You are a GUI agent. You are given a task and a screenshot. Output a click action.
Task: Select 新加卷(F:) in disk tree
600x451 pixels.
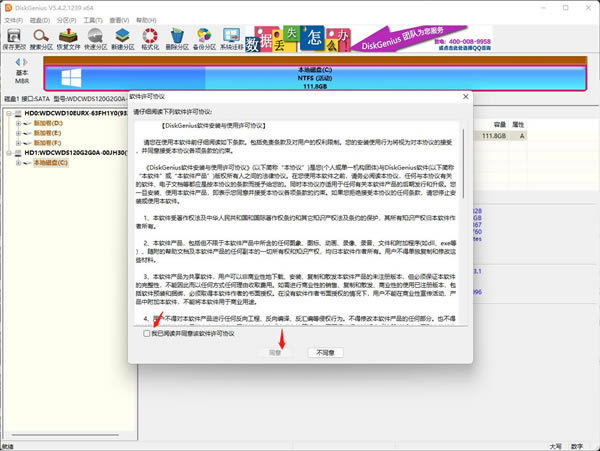pyautogui.click(x=47, y=143)
